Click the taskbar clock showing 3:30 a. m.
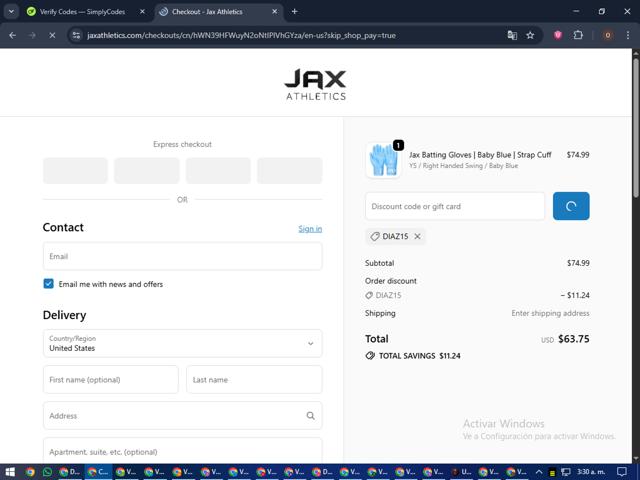The height and width of the screenshot is (480, 640). pyautogui.click(x=591, y=472)
